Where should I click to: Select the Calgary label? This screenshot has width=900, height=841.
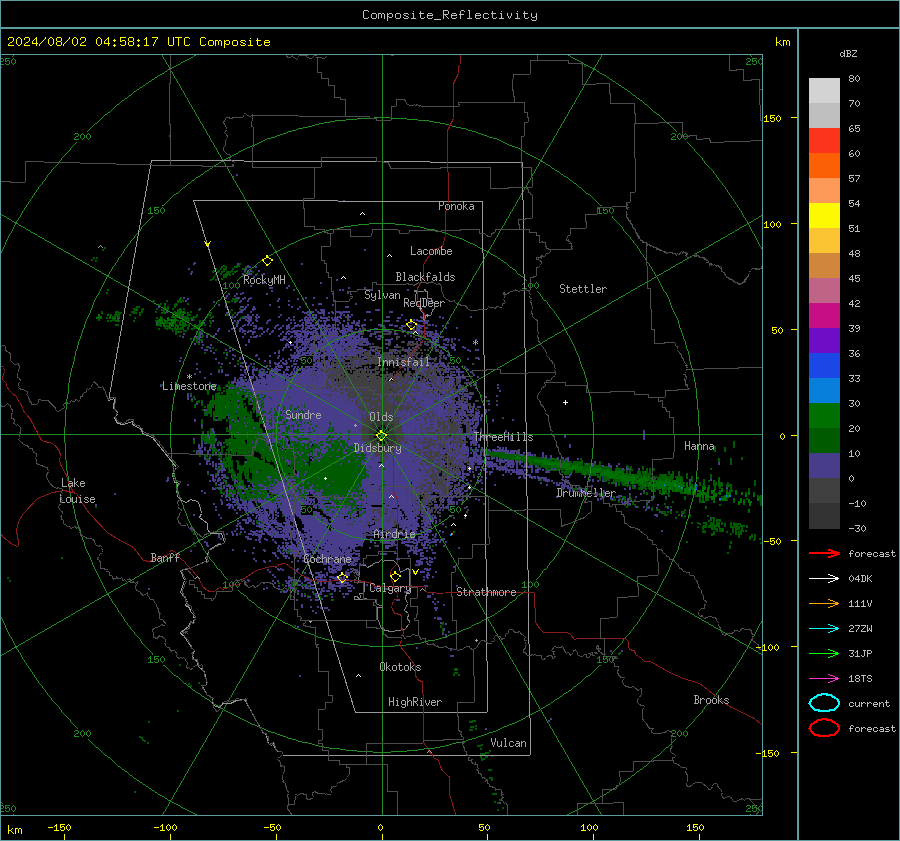390,588
